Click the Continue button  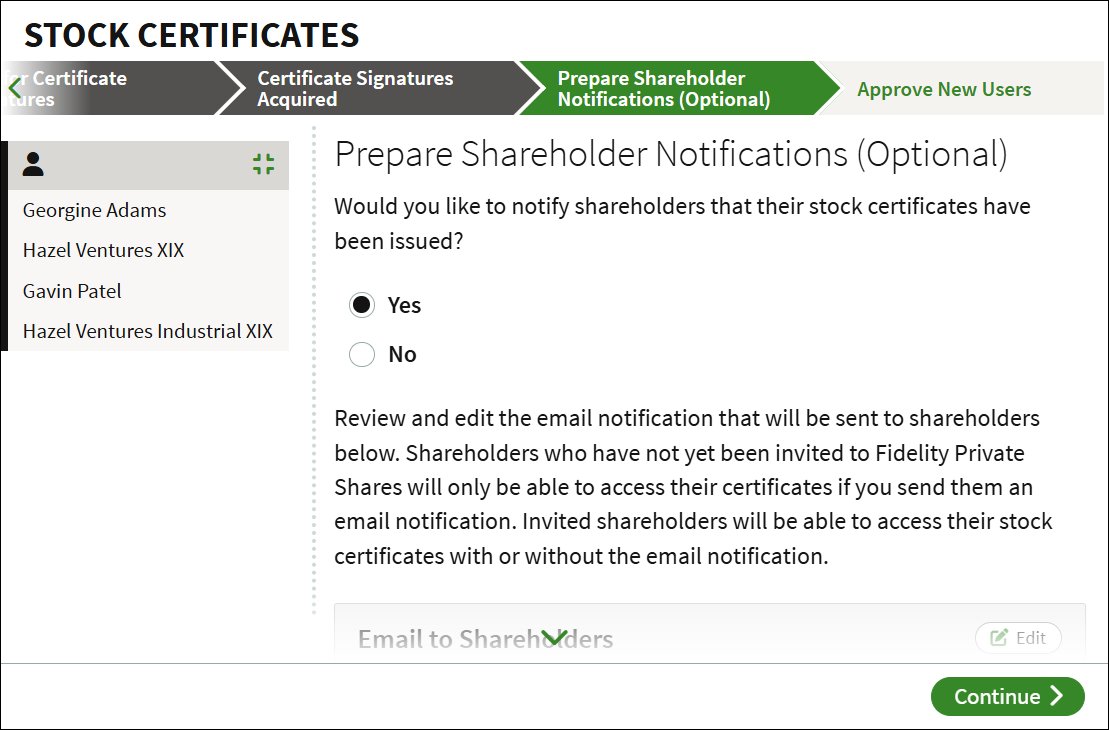point(1007,696)
